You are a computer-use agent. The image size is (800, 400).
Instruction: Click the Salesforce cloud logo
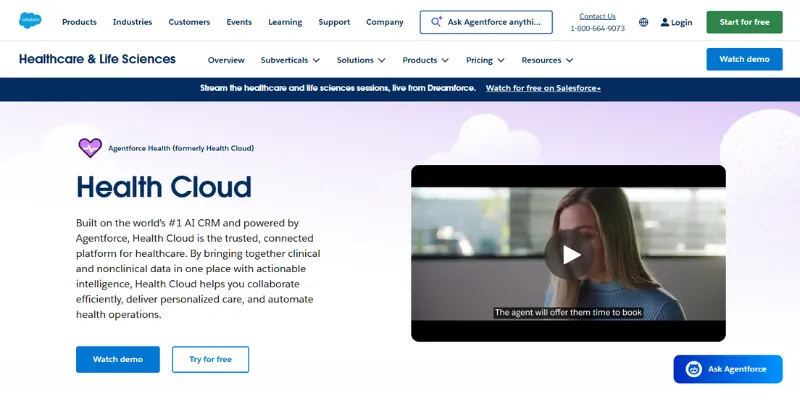click(30, 20)
